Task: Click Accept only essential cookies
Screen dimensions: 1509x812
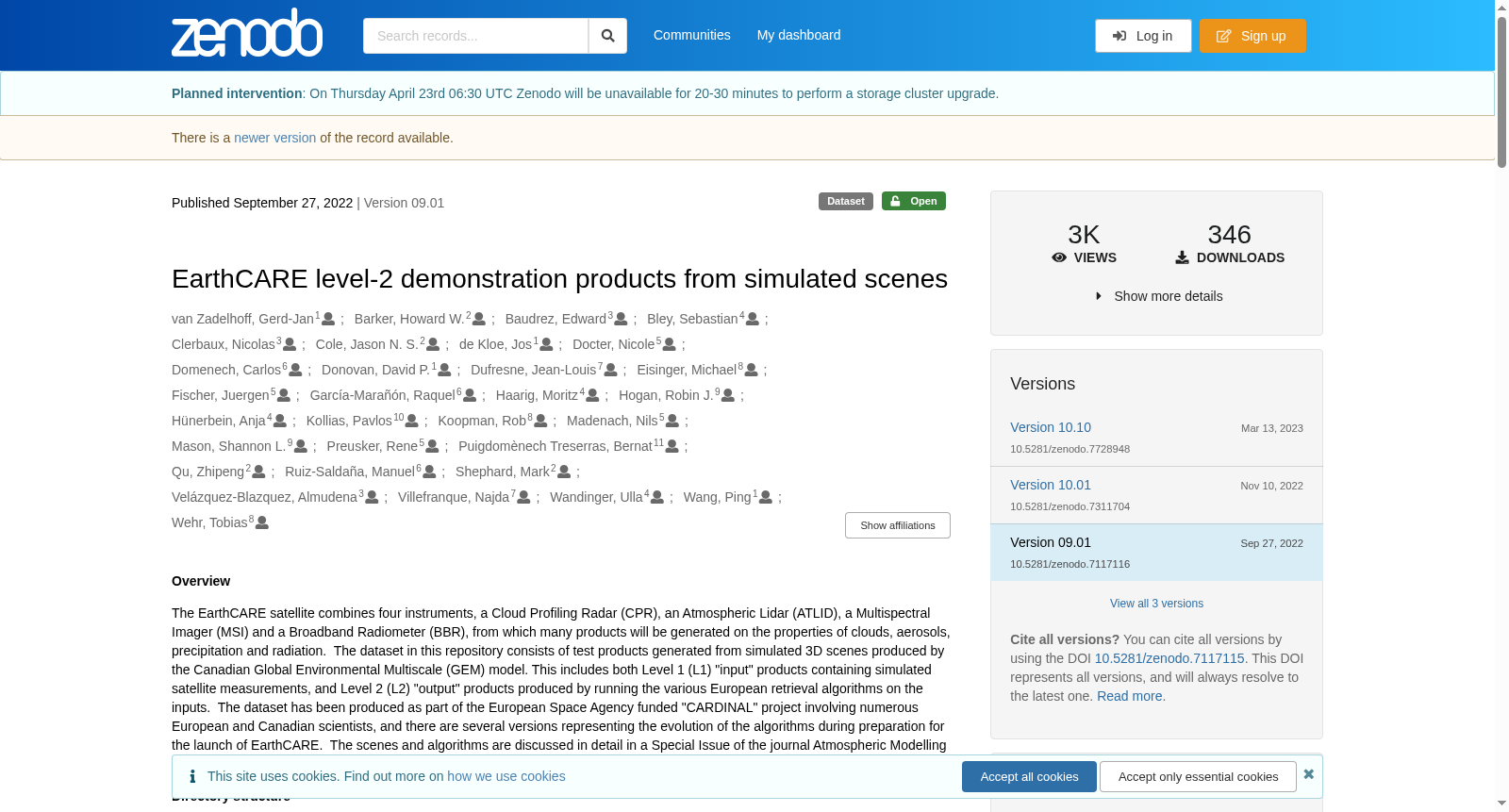Action: coord(1198,776)
